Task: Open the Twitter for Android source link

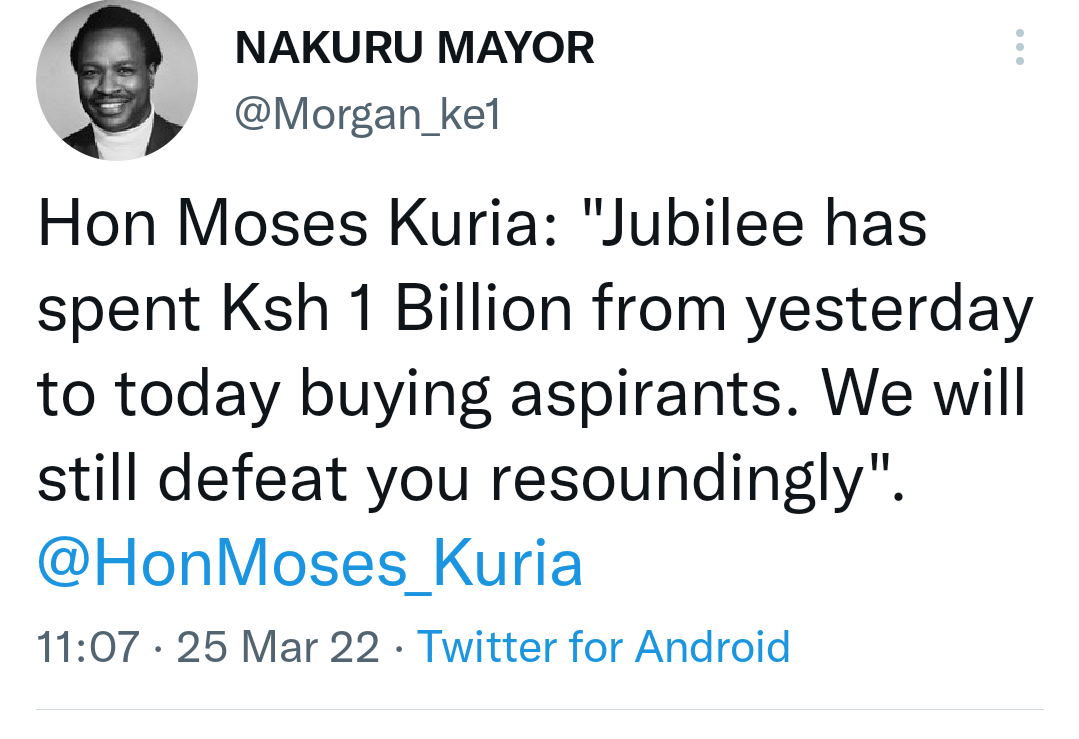Action: pyautogui.click(x=603, y=647)
